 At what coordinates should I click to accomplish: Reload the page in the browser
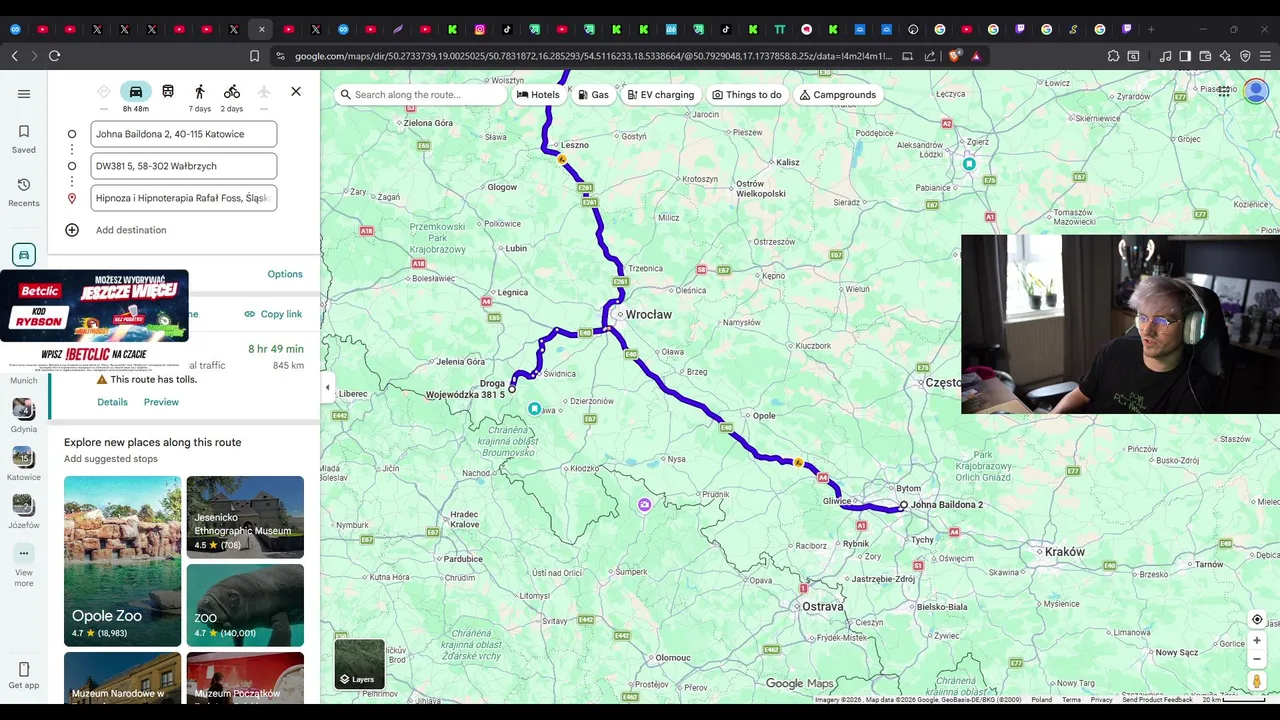click(x=54, y=56)
